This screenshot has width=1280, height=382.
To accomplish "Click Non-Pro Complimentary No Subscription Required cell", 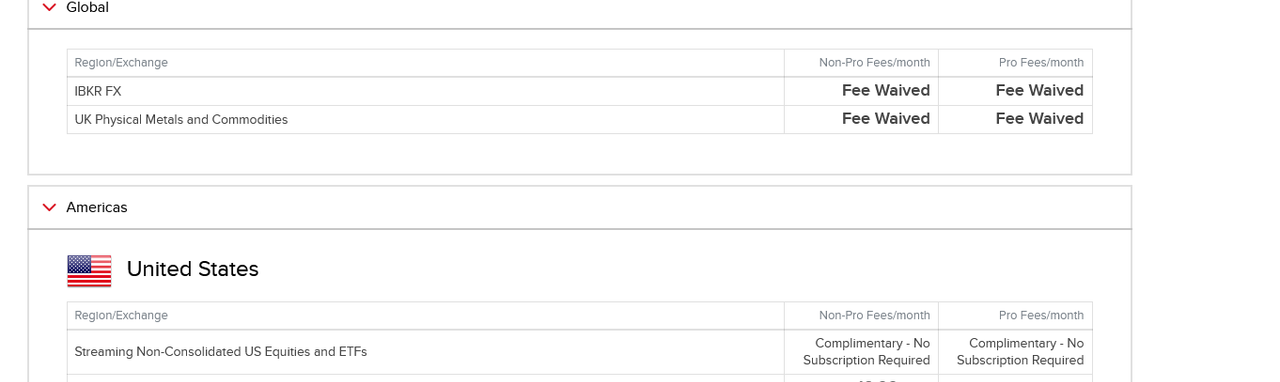I will click(866, 352).
